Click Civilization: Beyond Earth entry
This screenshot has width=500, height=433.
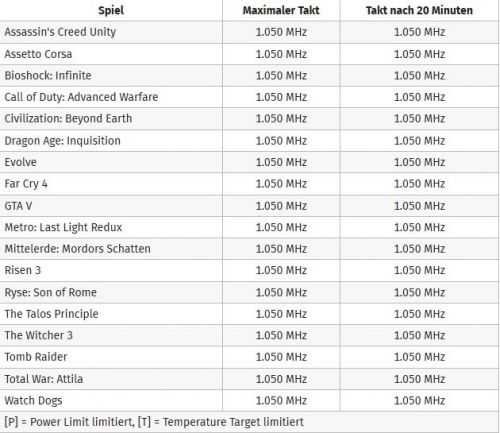[68, 119]
